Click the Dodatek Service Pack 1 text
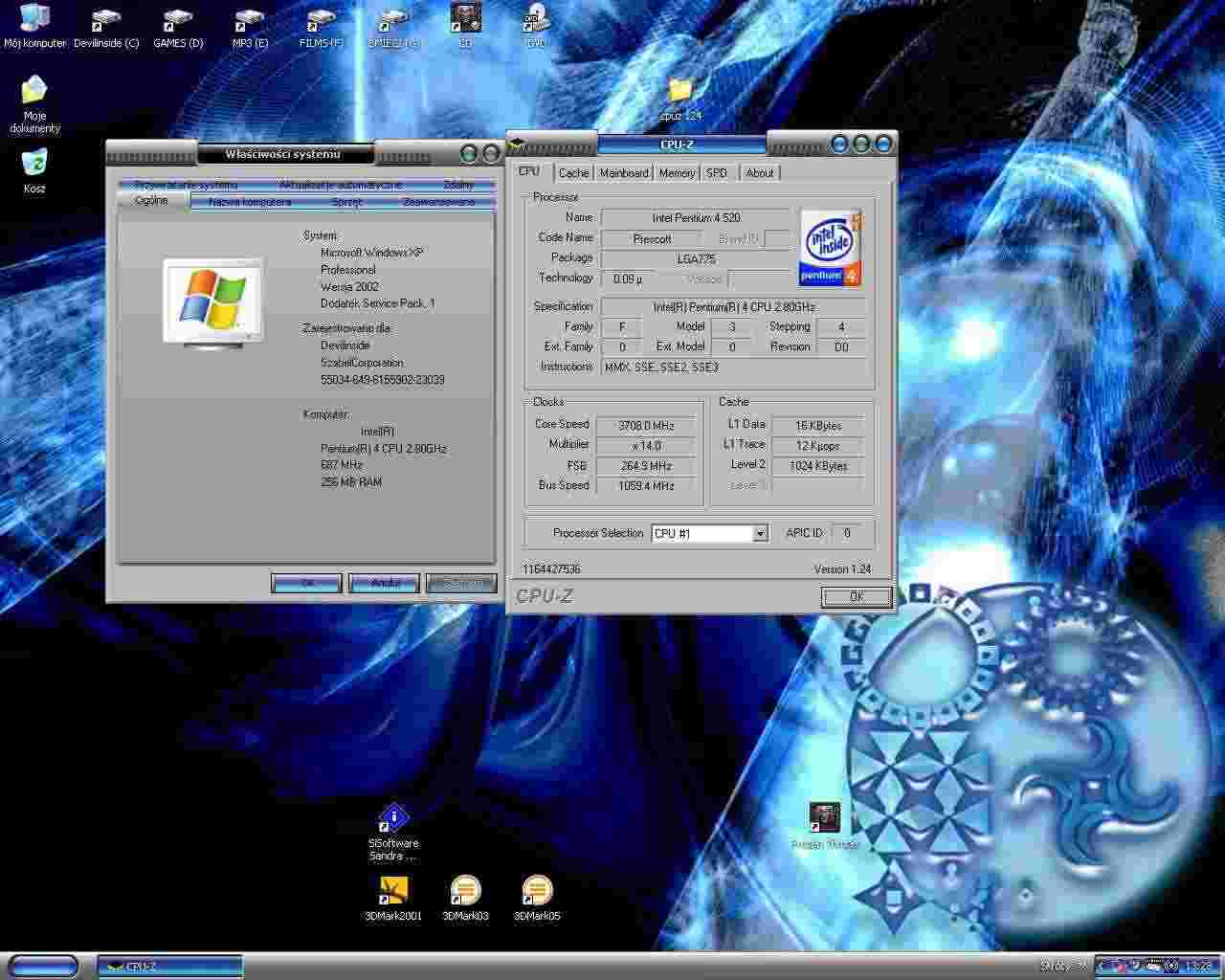 pyautogui.click(x=377, y=303)
